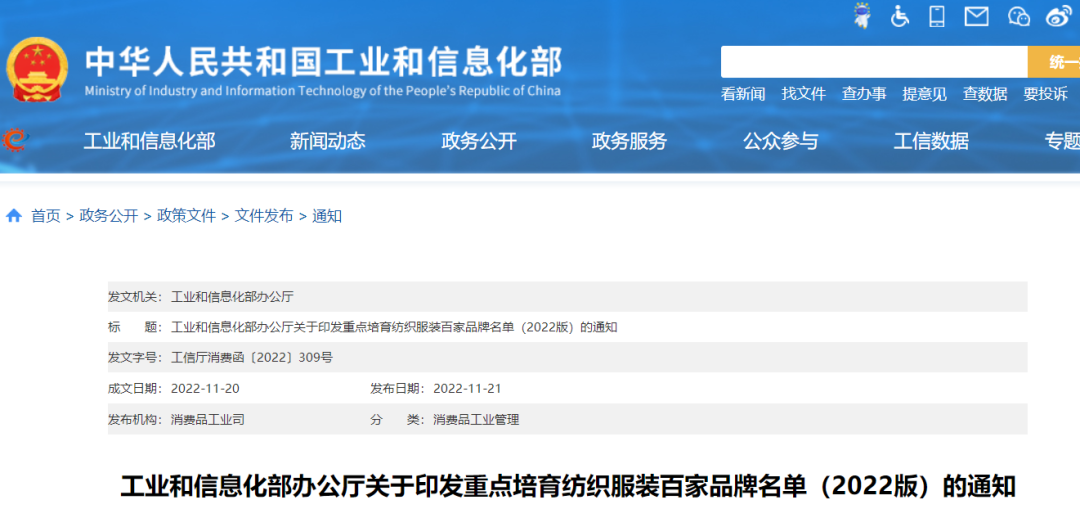
Task: Click the English ministry name subtitle
Action: tap(322, 91)
